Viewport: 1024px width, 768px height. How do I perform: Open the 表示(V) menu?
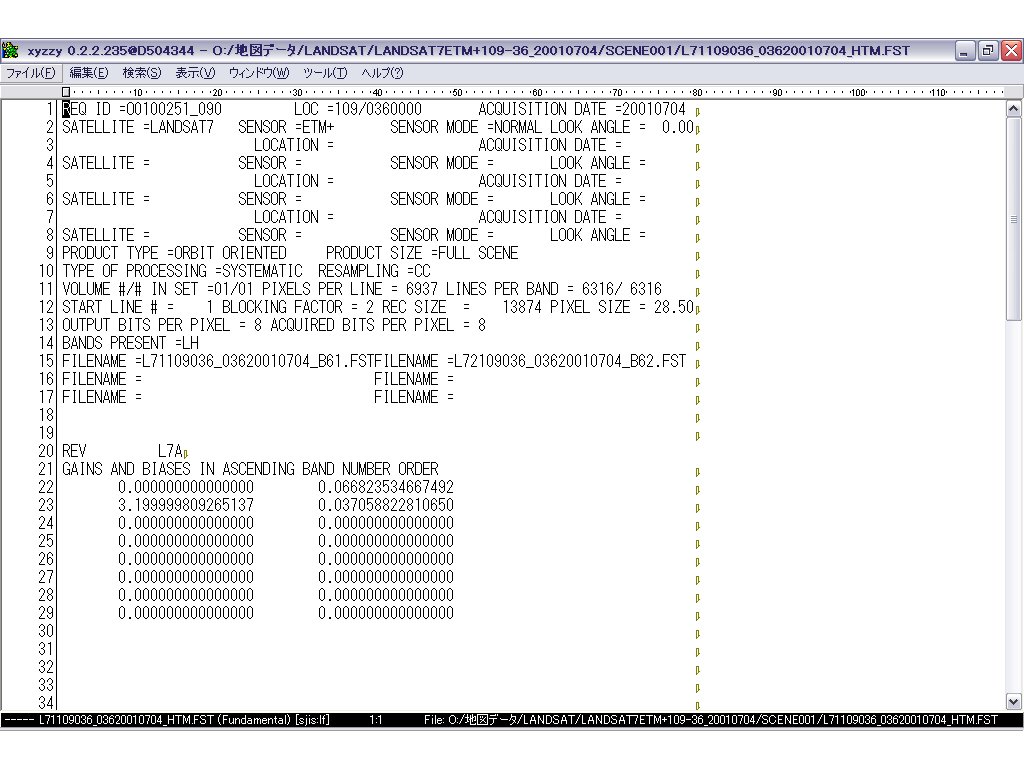point(195,73)
